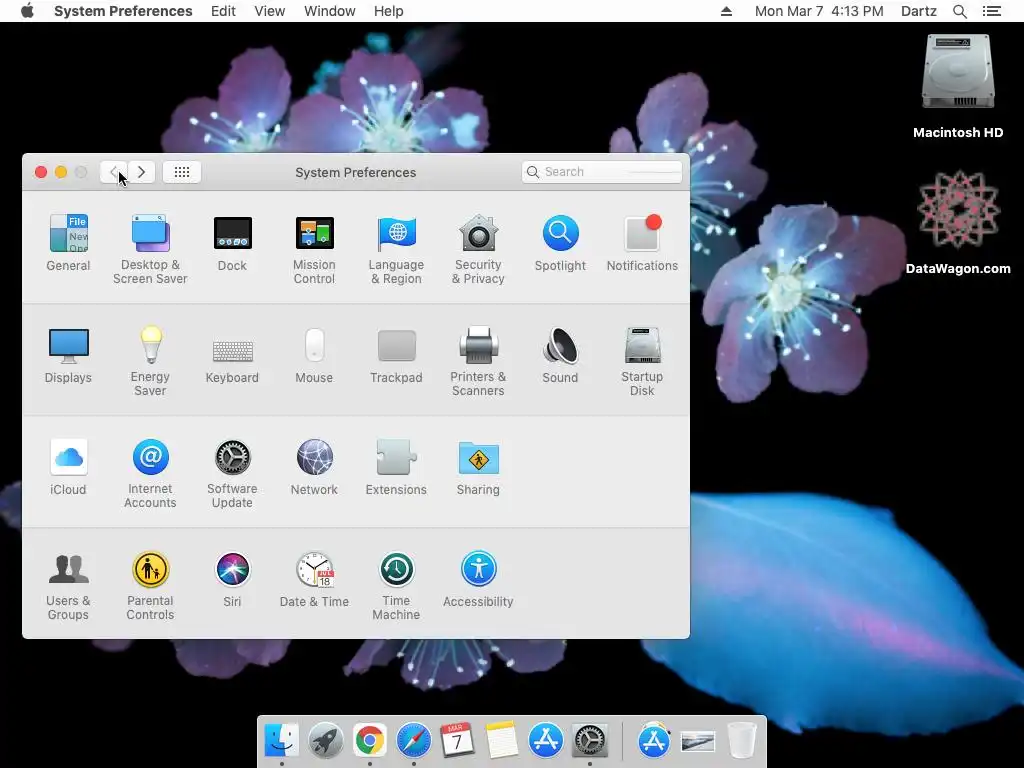Open the View menu
Screen dimensions: 1024x768
click(x=270, y=11)
